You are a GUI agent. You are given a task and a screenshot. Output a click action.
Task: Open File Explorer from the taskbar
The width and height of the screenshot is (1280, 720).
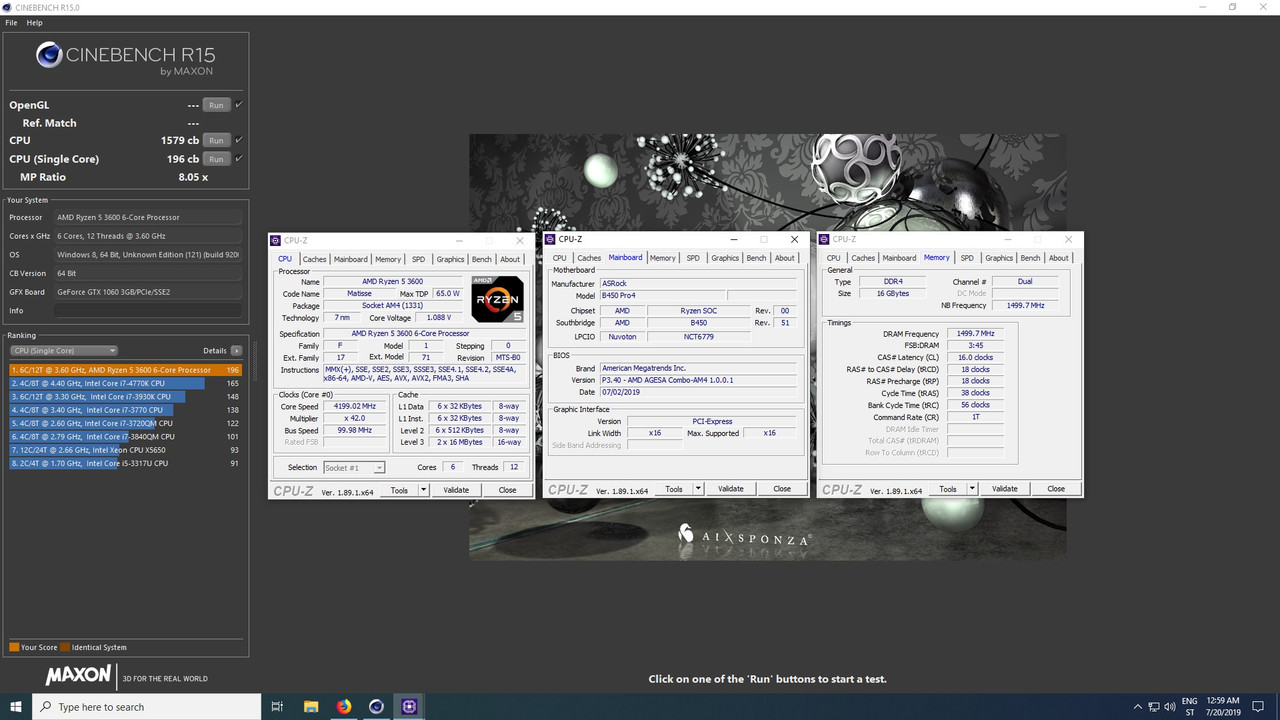tap(310, 706)
